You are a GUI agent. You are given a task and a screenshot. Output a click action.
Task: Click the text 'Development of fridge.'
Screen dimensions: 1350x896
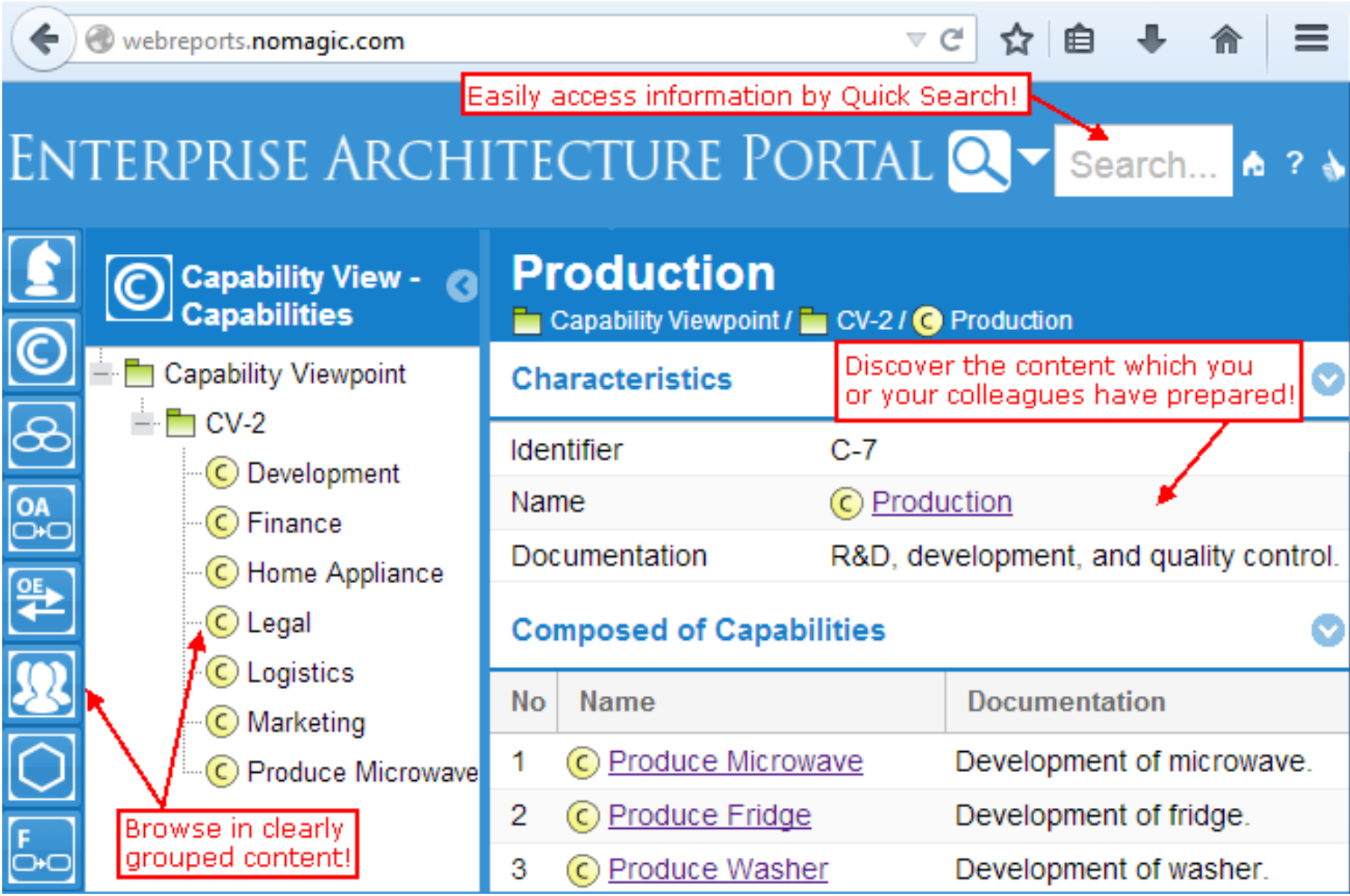coord(1102,815)
